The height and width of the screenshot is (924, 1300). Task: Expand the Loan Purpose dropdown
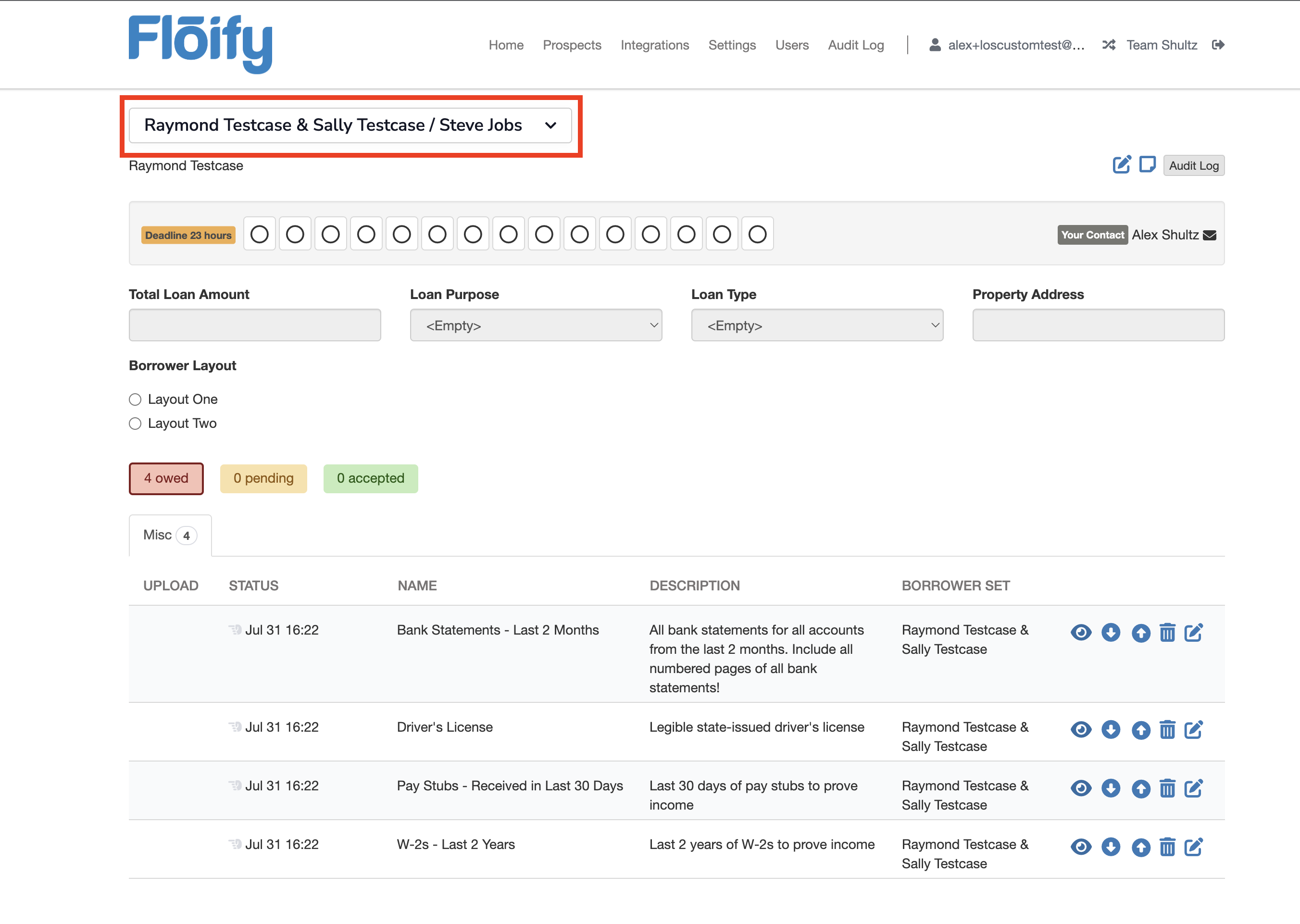536,325
